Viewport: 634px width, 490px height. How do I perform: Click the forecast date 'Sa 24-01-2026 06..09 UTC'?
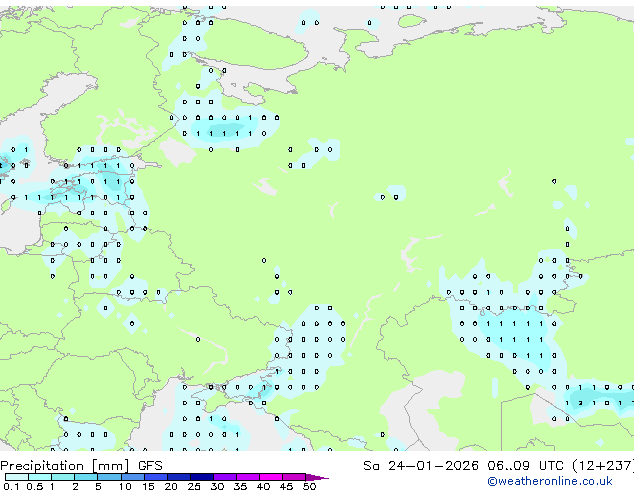coord(463,466)
